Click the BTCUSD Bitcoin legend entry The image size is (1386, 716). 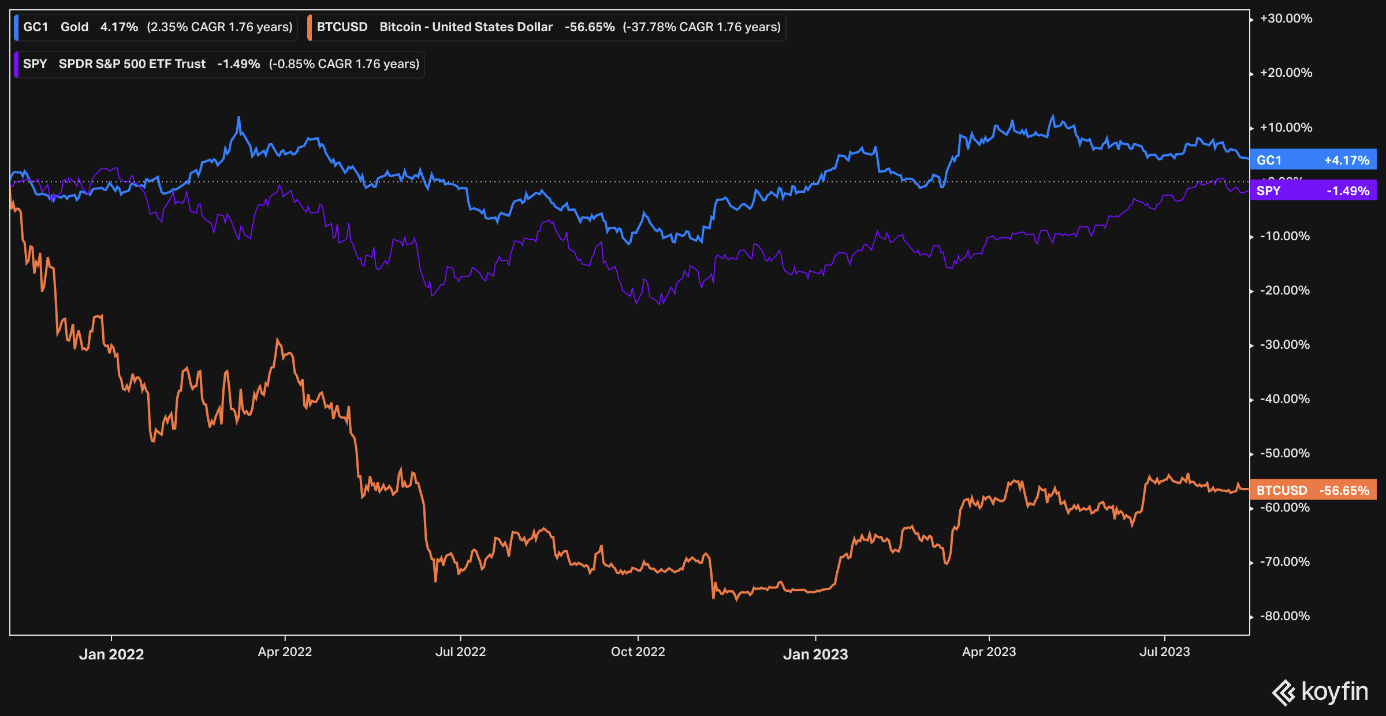pyautogui.click(x=544, y=27)
